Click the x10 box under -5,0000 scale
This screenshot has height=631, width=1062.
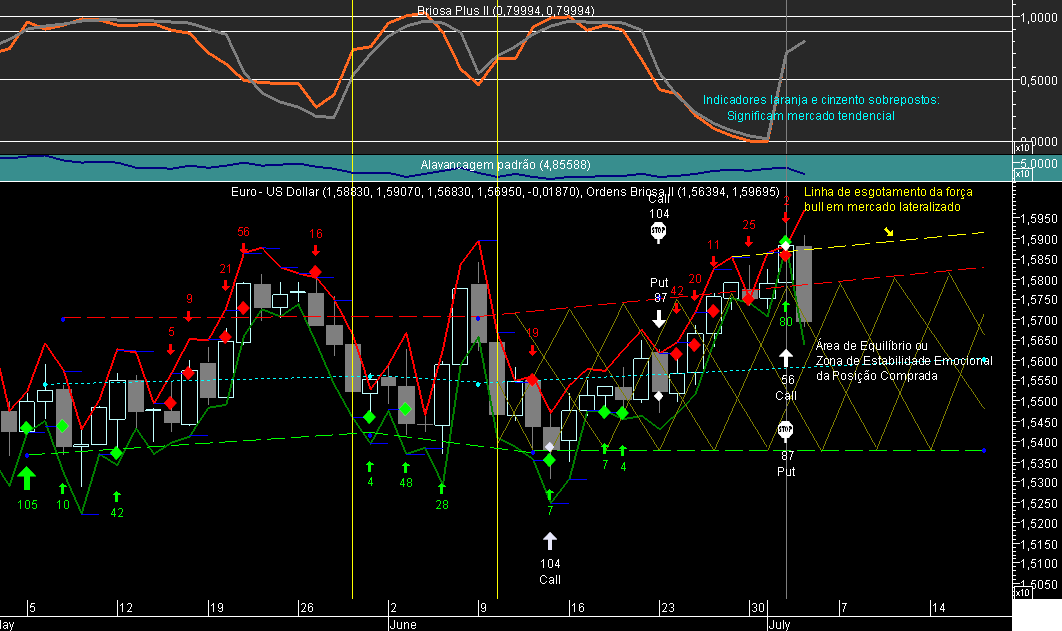pyautogui.click(x=1021, y=174)
